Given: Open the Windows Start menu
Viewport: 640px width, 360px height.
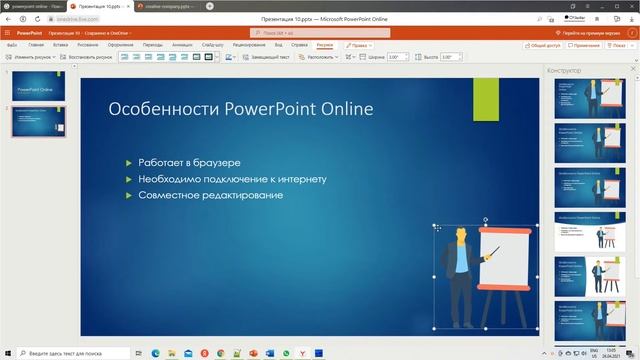Looking at the screenshot, I should (7, 353).
